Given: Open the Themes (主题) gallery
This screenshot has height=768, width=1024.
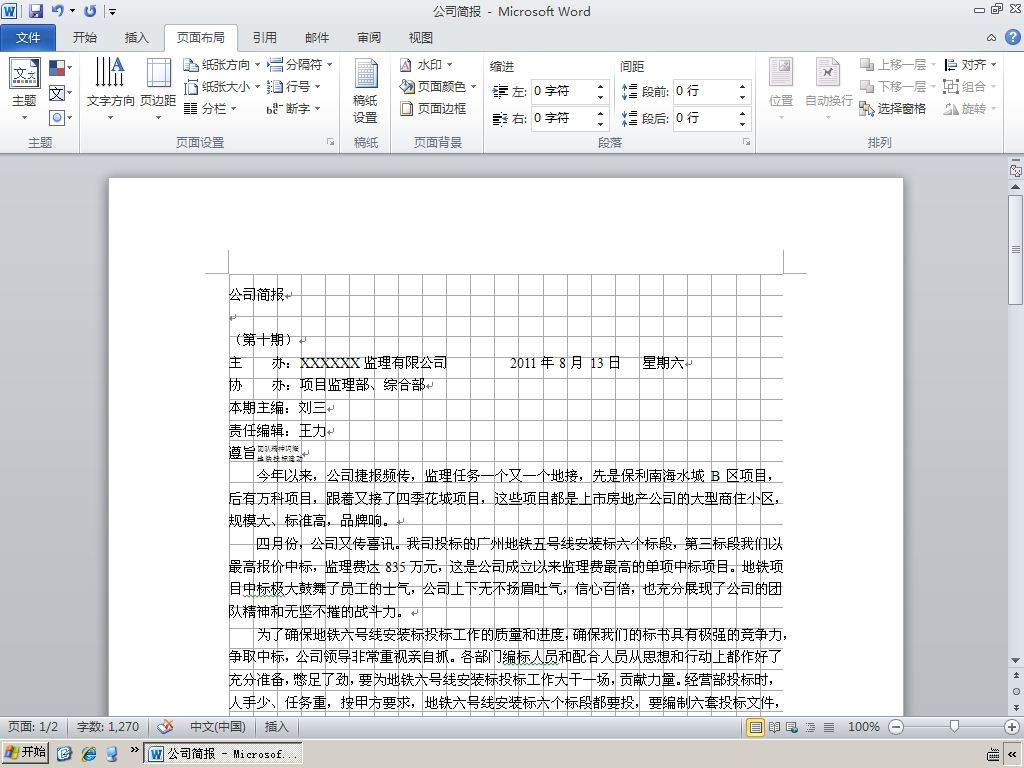Looking at the screenshot, I should coord(24,90).
